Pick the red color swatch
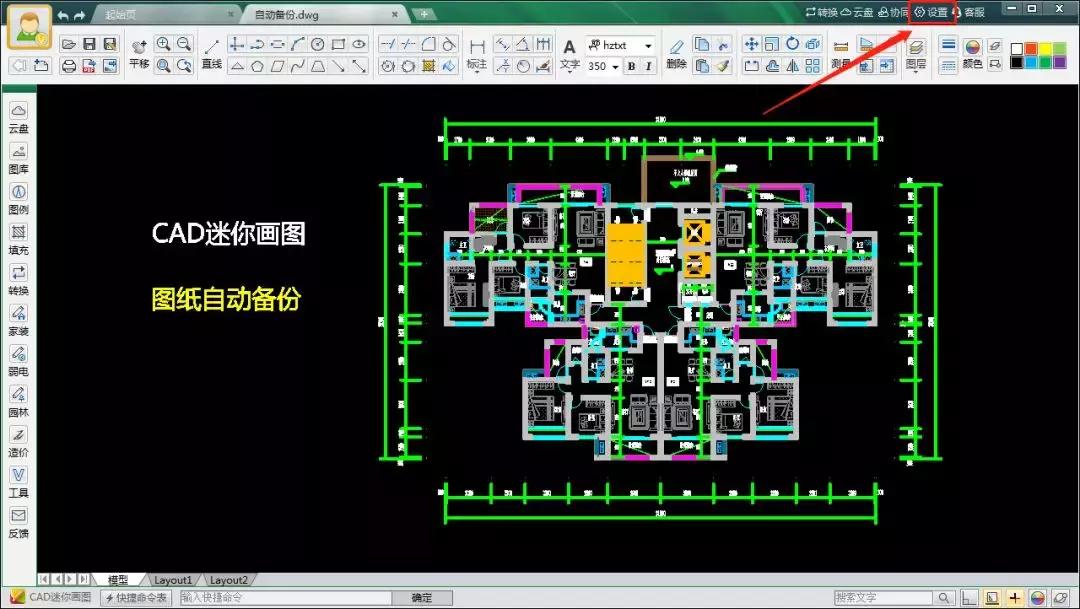Screen dimensions: 1080x609 pyautogui.click(x=1031, y=48)
